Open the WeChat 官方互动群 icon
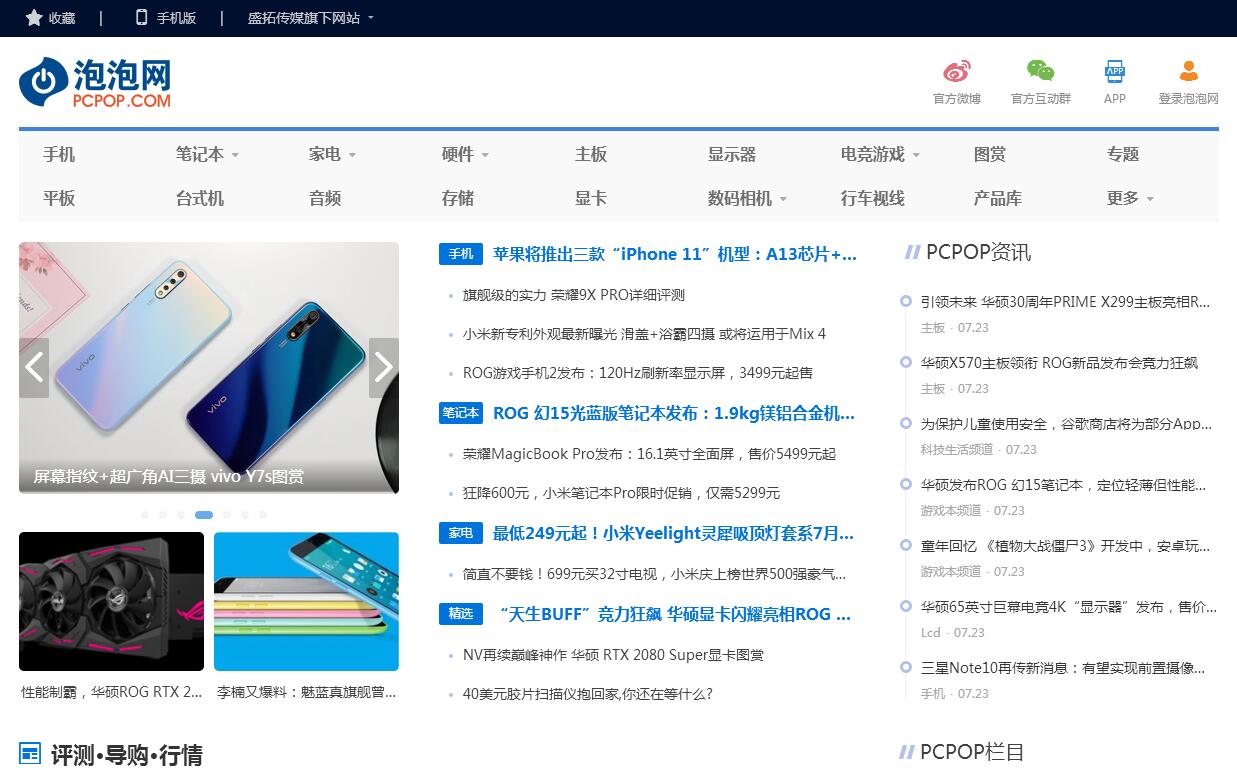 coord(1040,71)
